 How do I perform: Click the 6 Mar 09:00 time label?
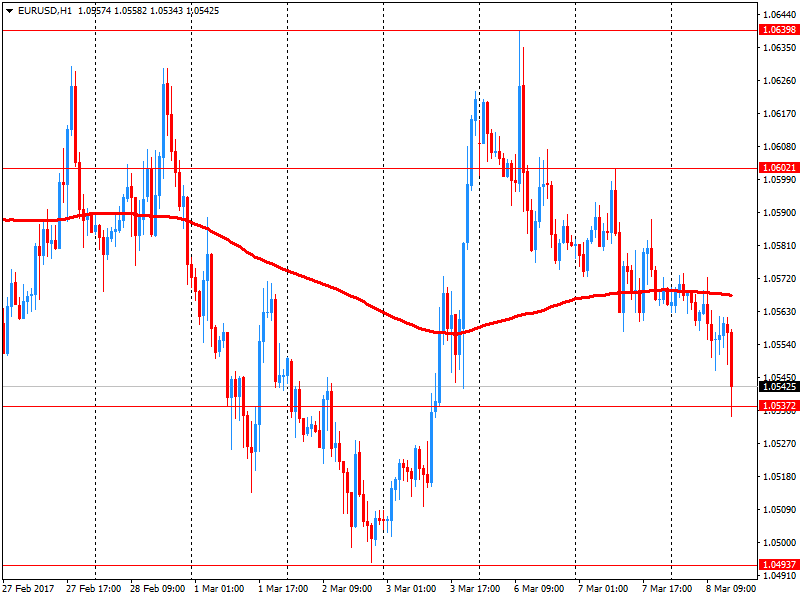click(x=540, y=589)
